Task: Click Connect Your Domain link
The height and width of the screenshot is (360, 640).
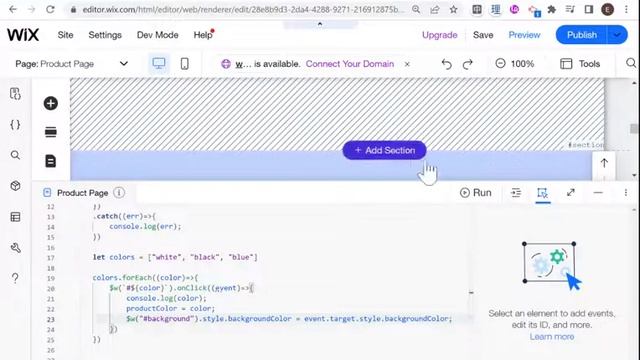Action: pyautogui.click(x=350, y=64)
